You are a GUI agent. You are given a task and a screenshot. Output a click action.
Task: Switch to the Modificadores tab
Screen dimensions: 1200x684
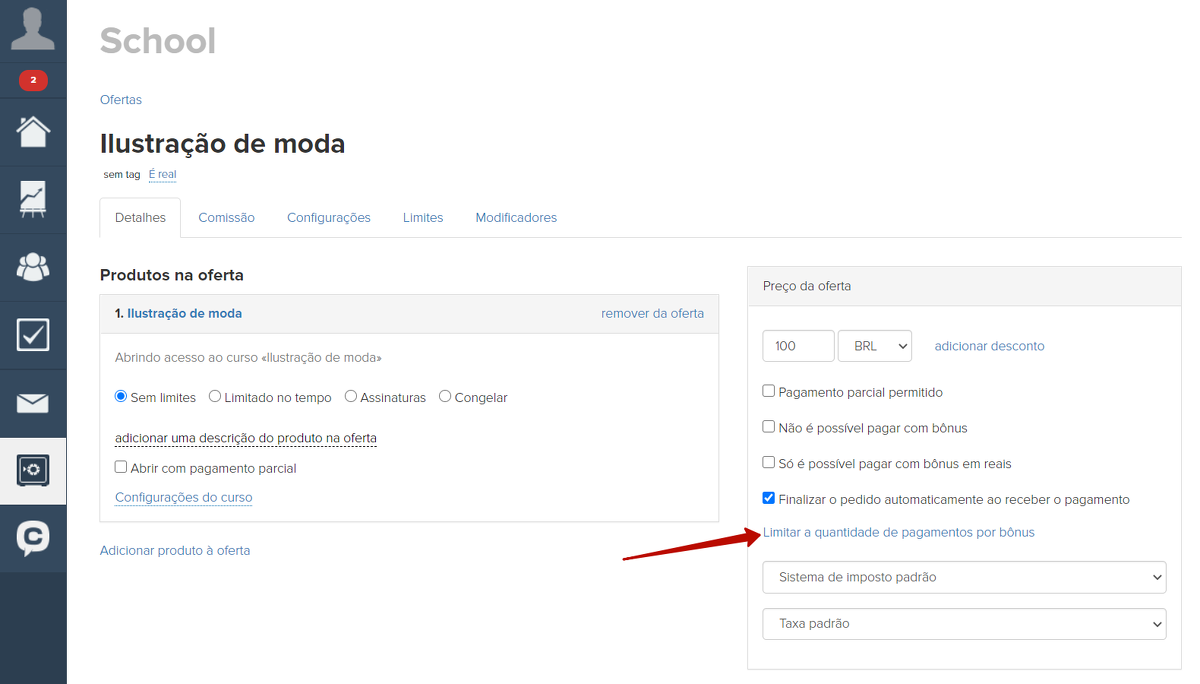(516, 217)
